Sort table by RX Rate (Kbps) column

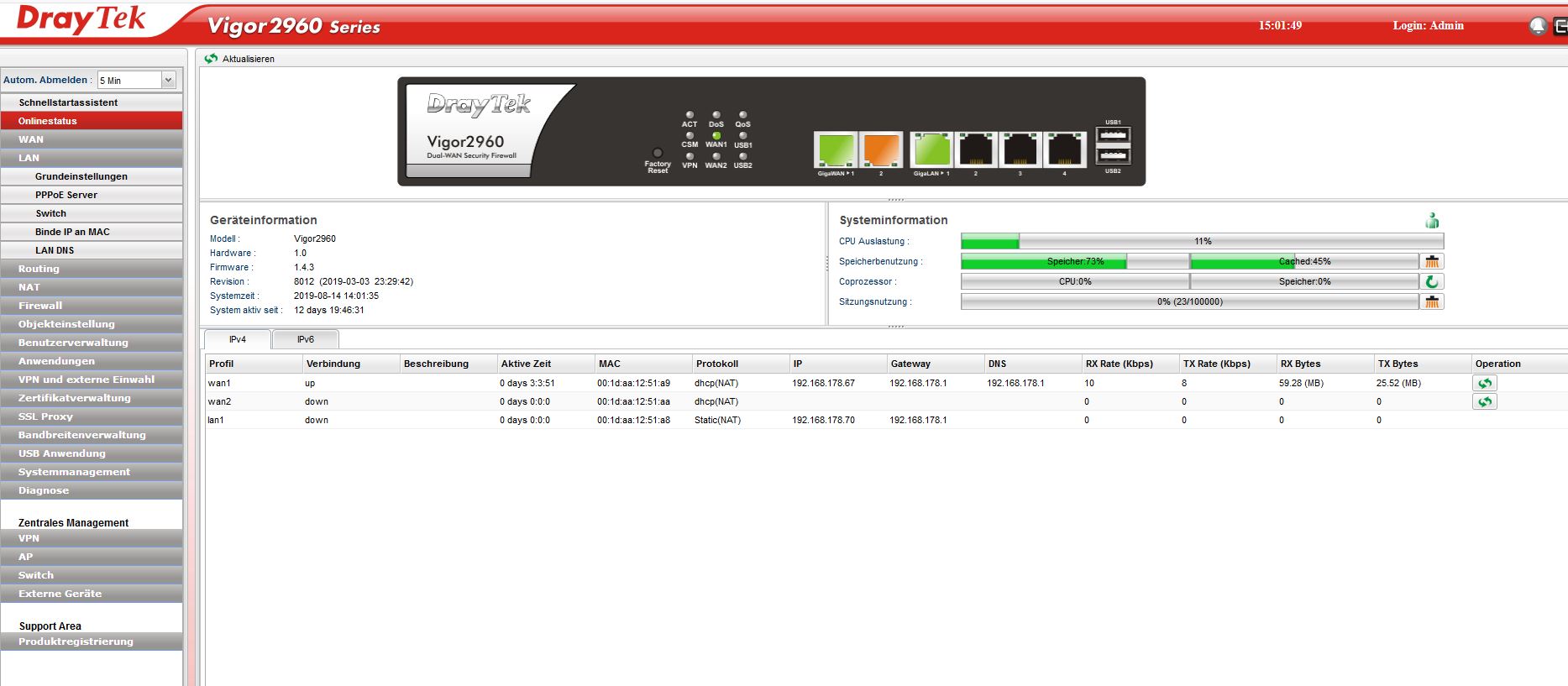pyautogui.click(x=1130, y=364)
